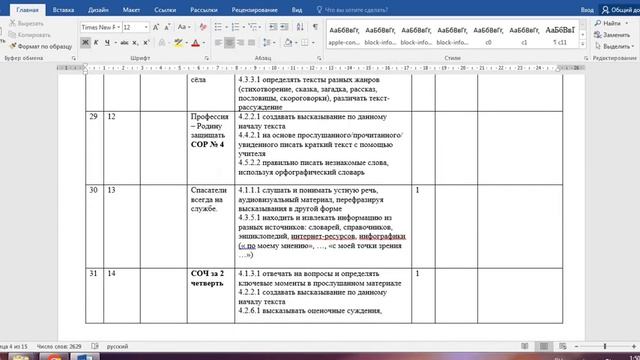The image size is (640, 360).
Task: Cut selection with Вырезать
Action: [x=27, y=23]
